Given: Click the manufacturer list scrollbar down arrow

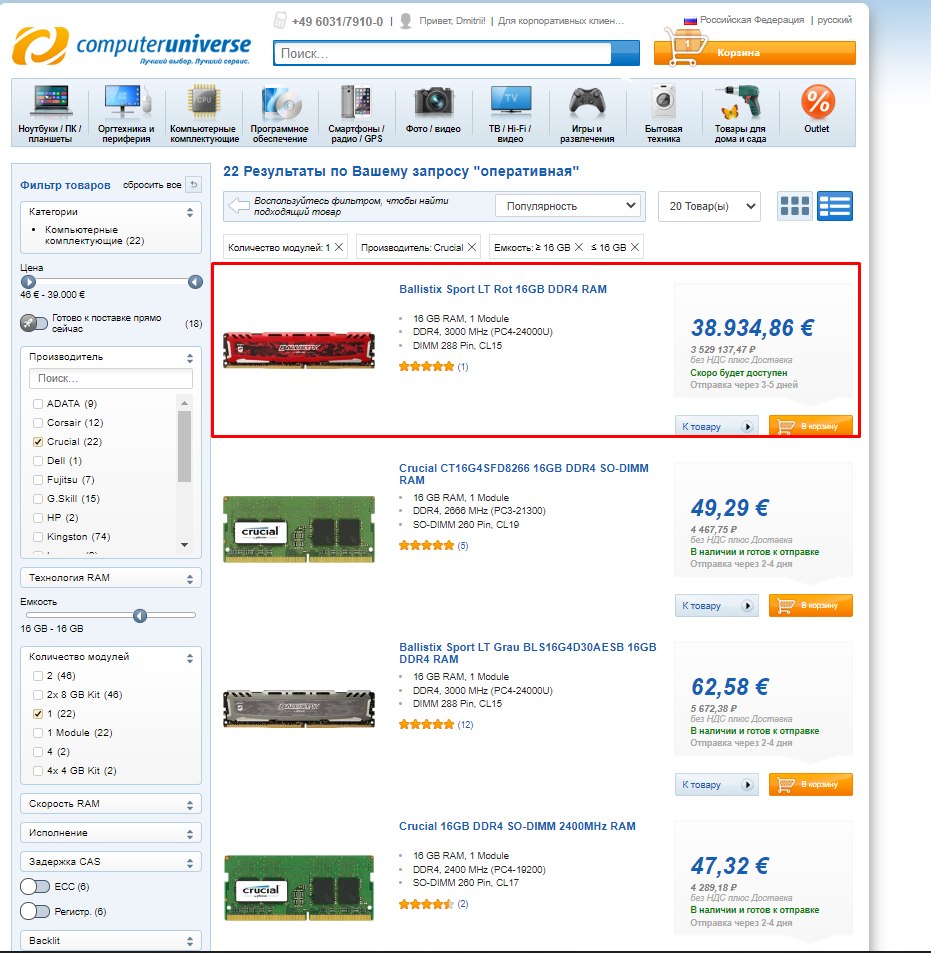Looking at the screenshot, I should tap(184, 545).
